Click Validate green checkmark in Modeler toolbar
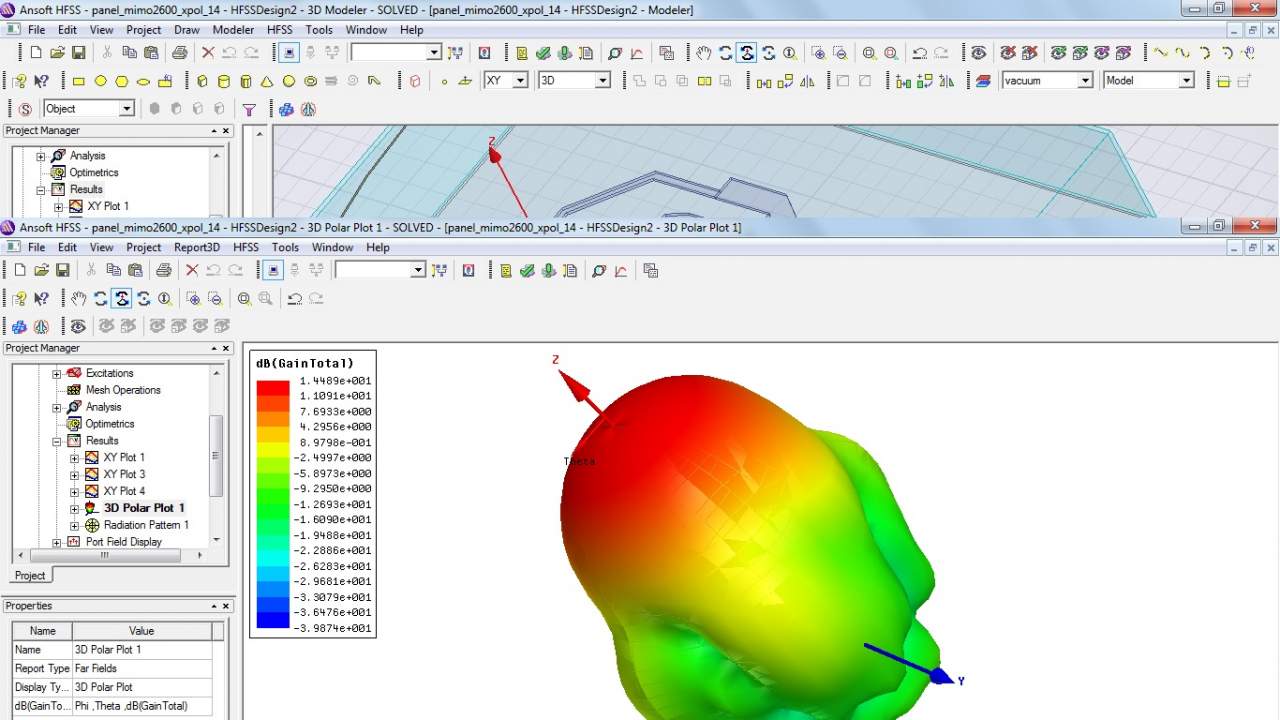 point(542,53)
